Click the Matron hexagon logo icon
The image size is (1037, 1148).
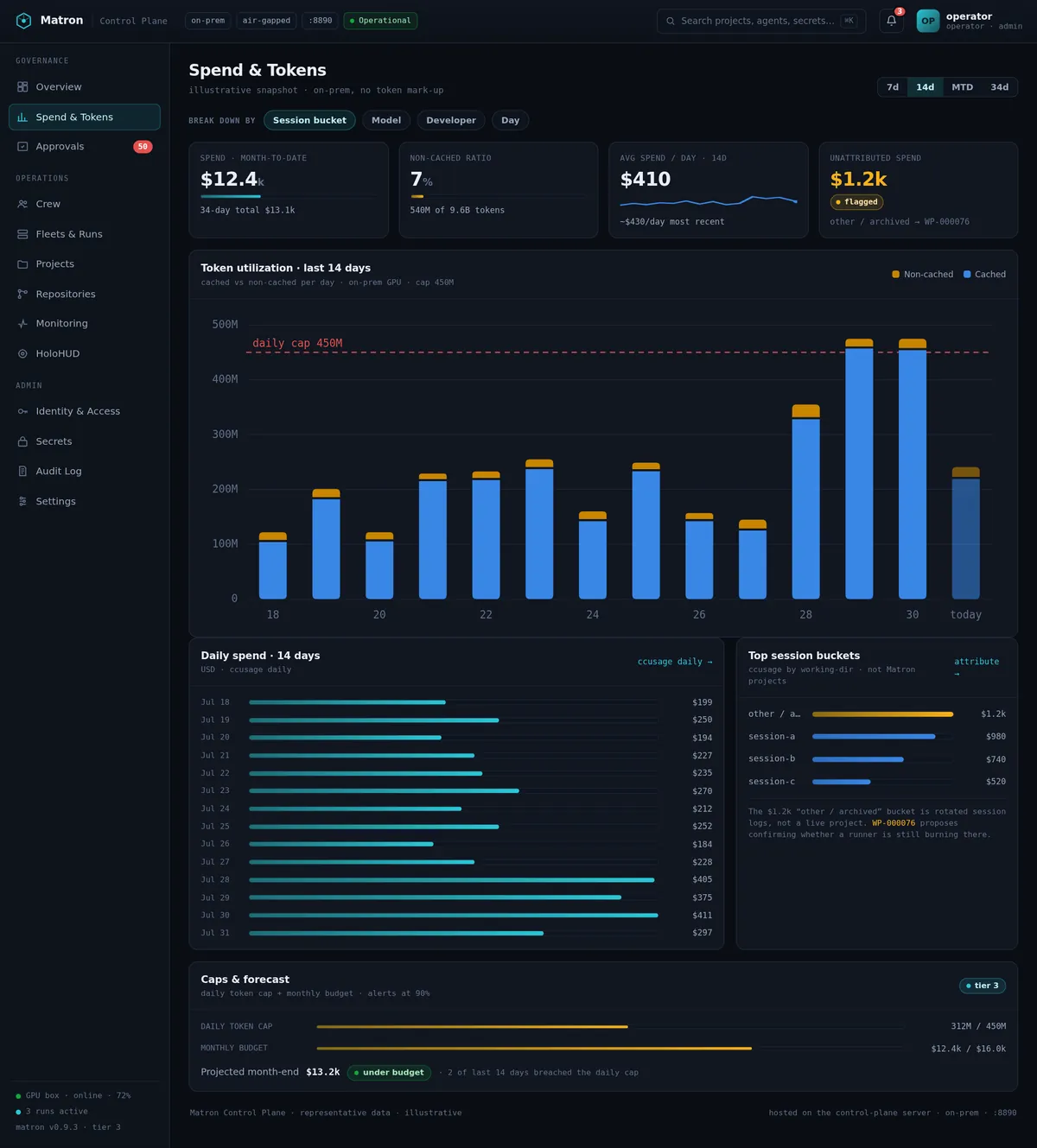click(23, 21)
